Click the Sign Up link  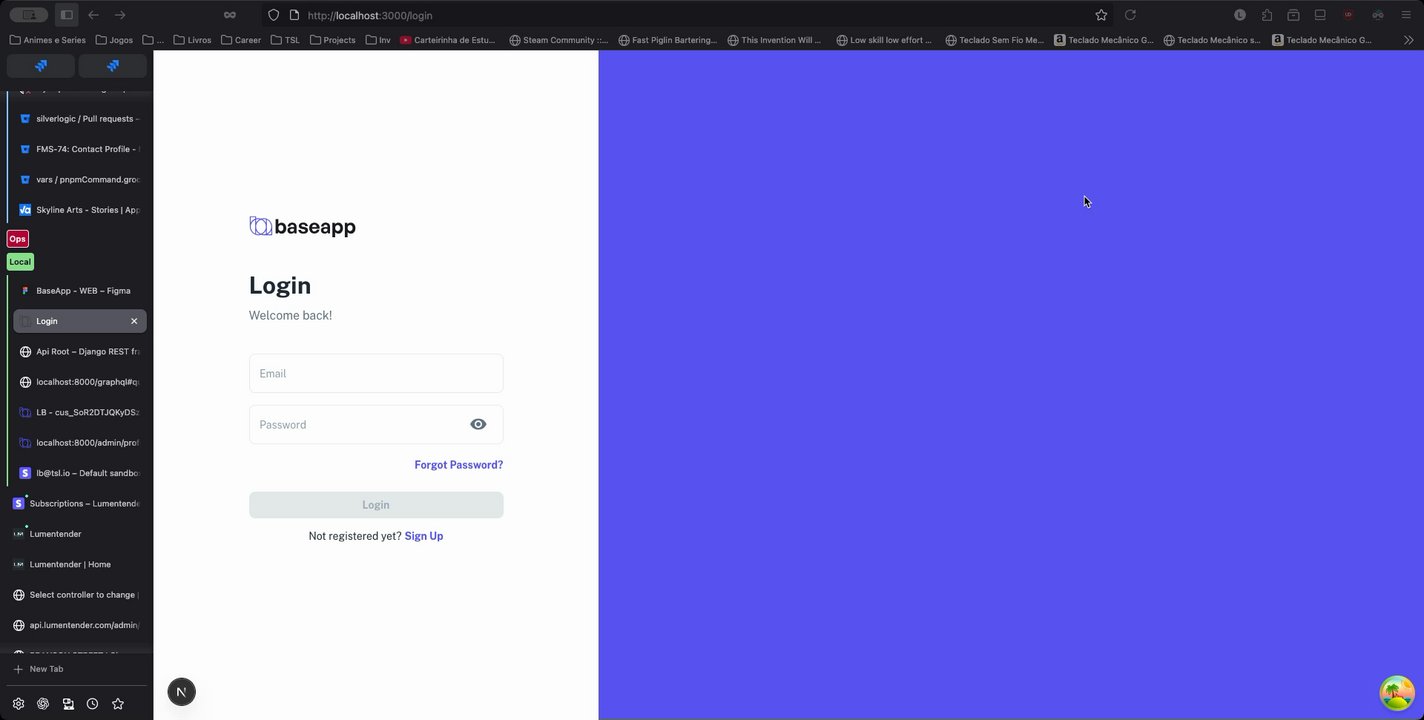point(424,536)
